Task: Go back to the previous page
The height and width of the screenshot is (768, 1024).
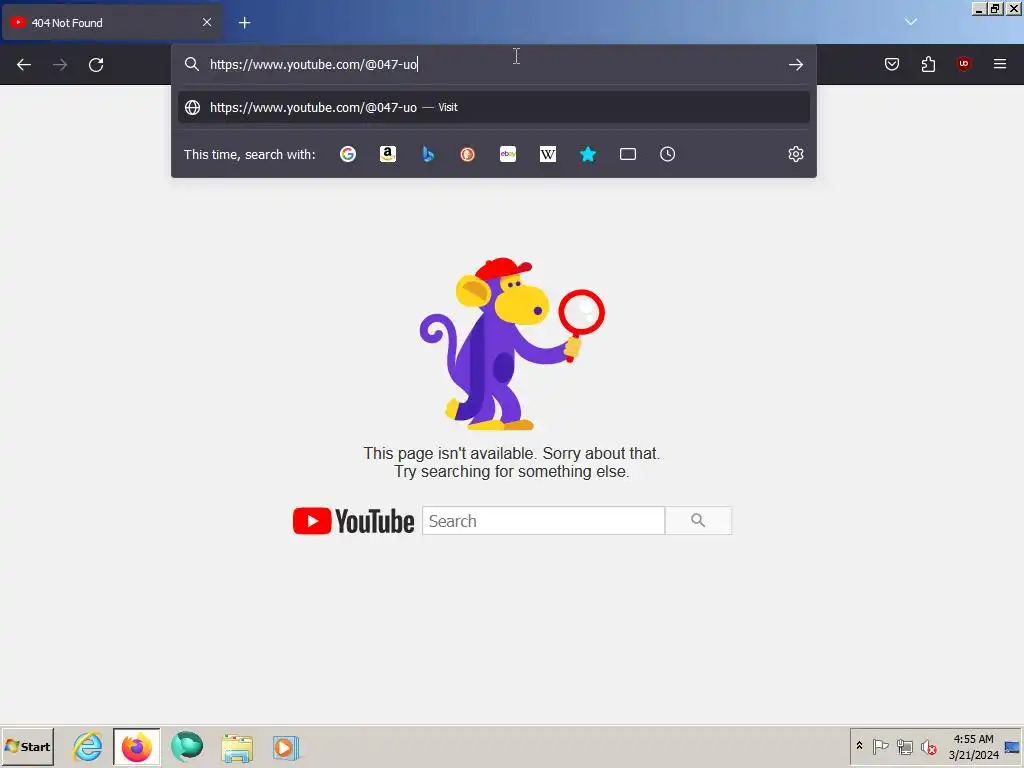Action: click(24, 65)
